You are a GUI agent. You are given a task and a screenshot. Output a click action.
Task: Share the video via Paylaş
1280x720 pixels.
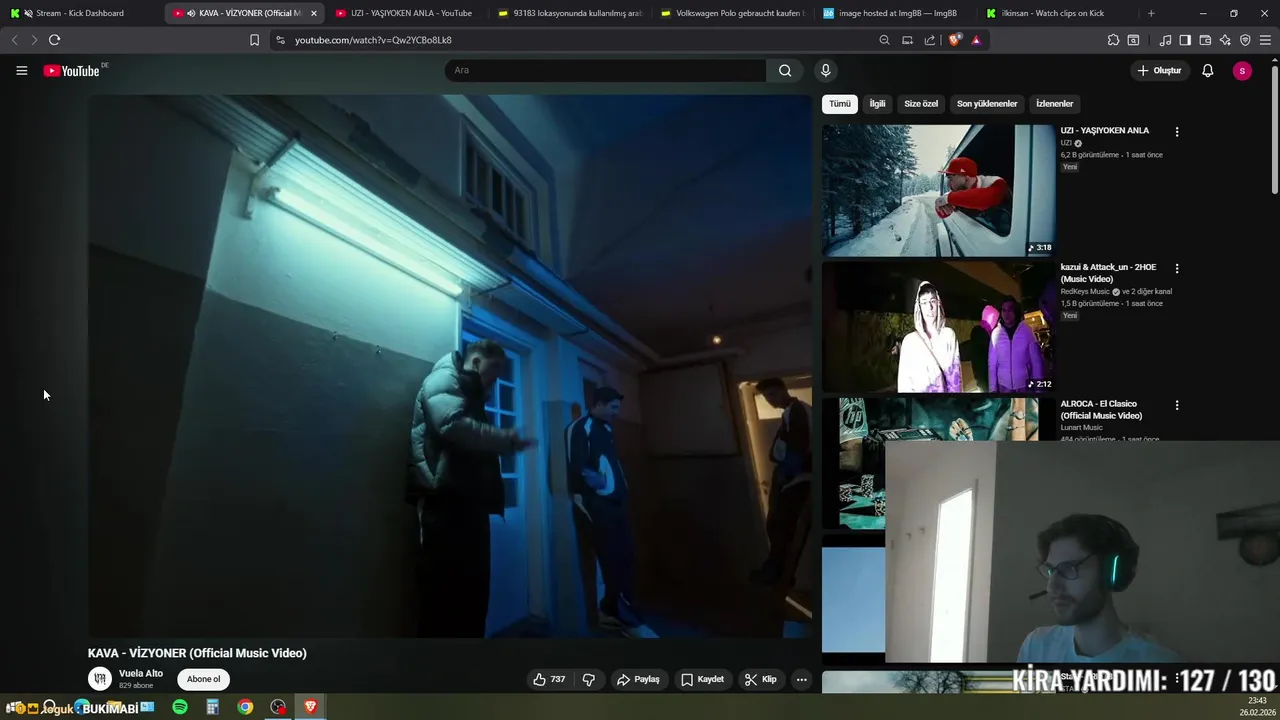coord(638,679)
